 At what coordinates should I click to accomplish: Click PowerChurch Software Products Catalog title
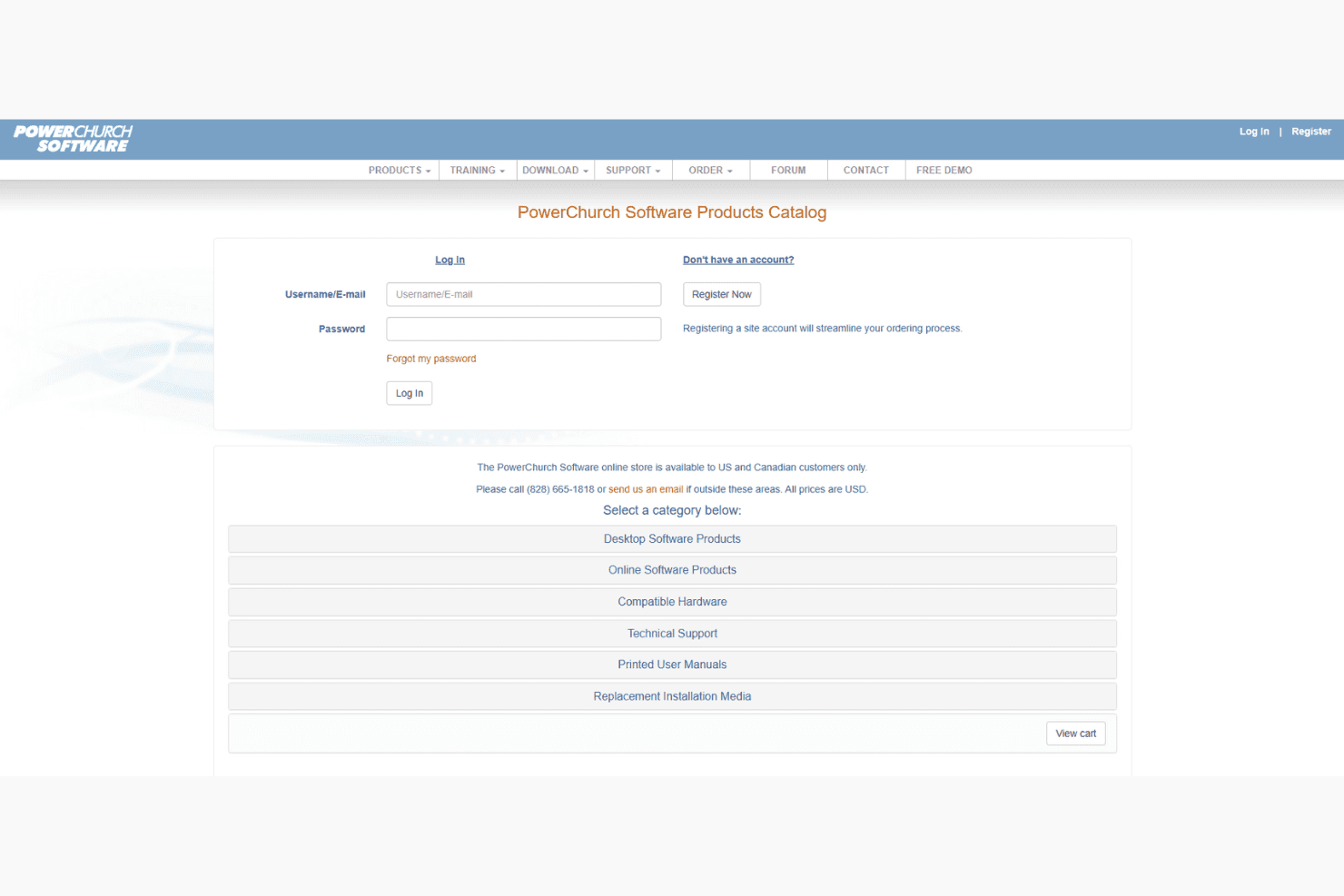point(672,212)
